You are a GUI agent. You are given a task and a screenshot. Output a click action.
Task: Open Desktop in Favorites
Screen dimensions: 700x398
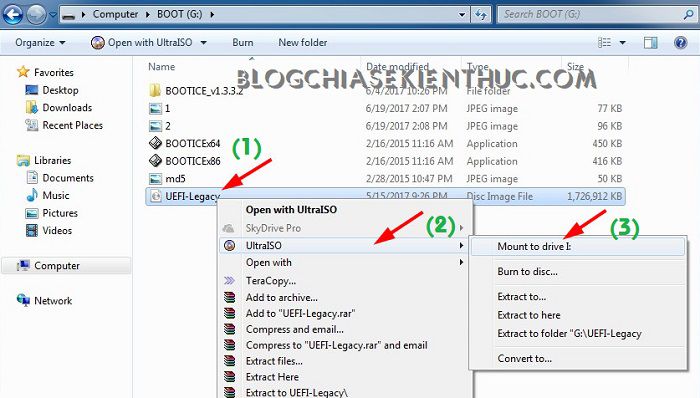(x=60, y=90)
